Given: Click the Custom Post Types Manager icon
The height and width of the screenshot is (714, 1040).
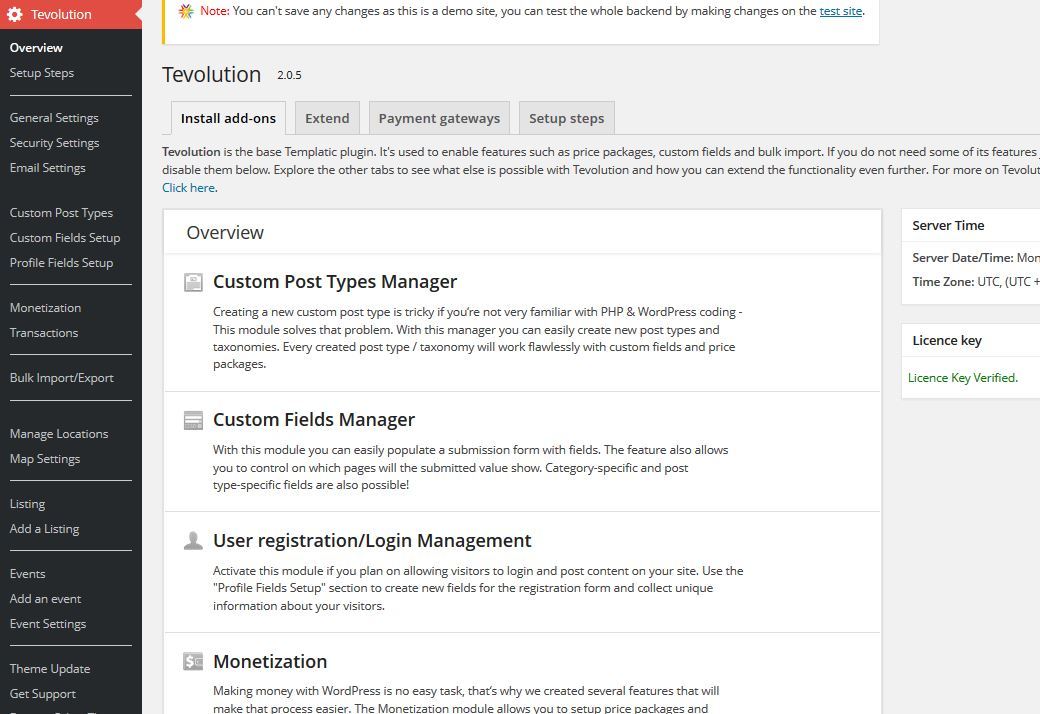Looking at the screenshot, I should [x=193, y=283].
